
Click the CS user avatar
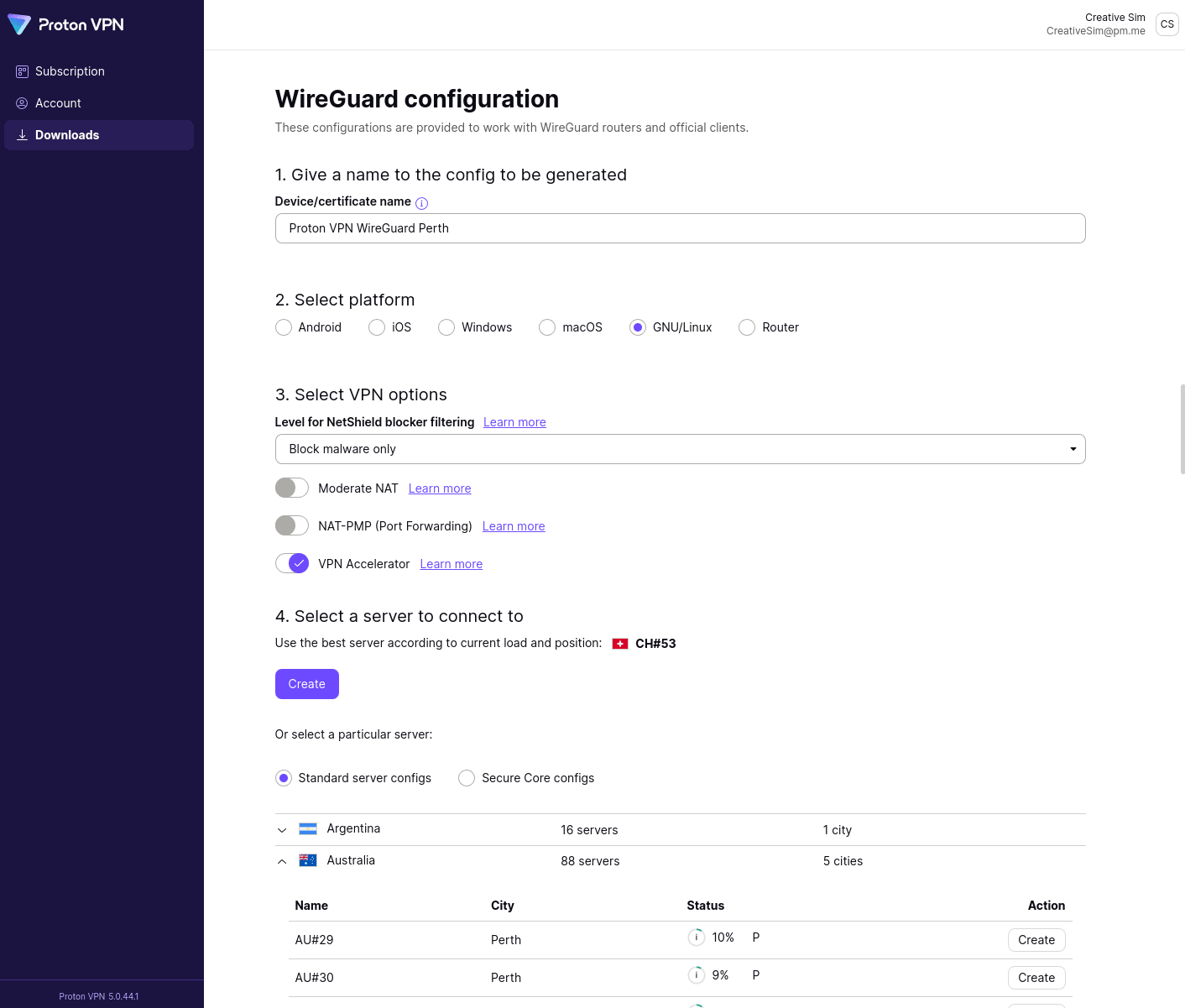click(x=1167, y=24)
